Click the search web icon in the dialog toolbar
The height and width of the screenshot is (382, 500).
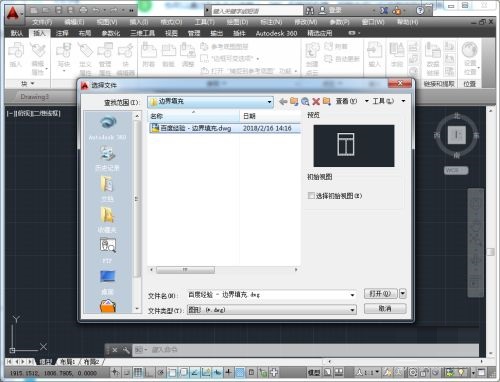click(305, 101)
